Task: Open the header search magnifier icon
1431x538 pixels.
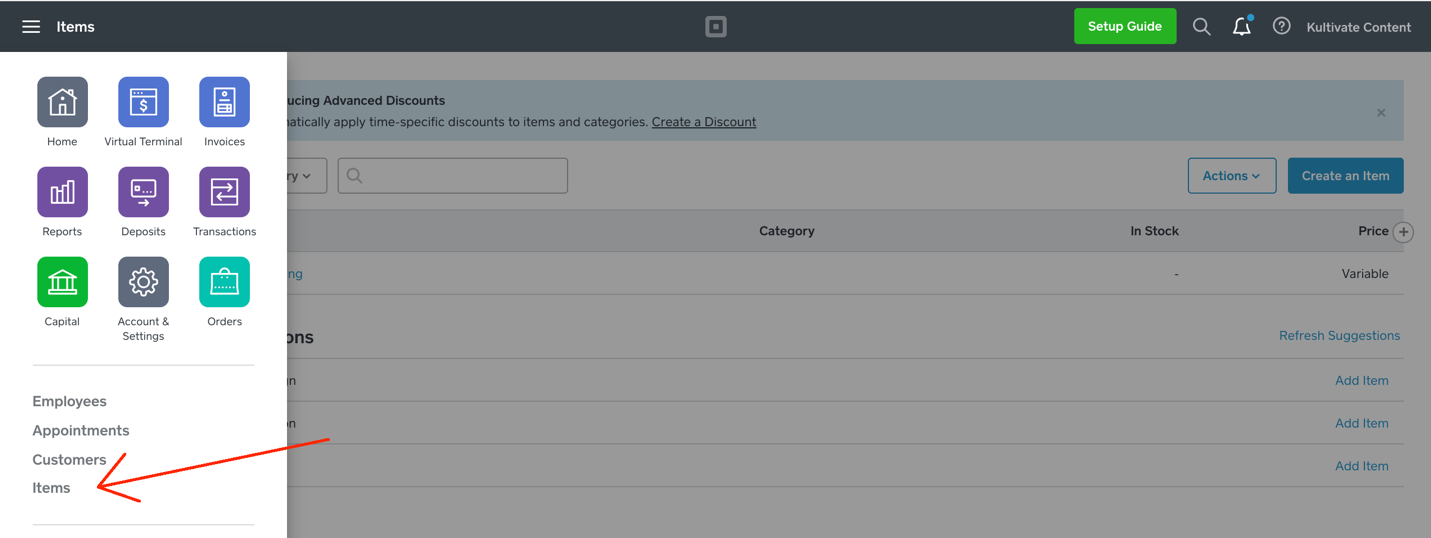Action: pyautogui.click(x=1201, y=27)
